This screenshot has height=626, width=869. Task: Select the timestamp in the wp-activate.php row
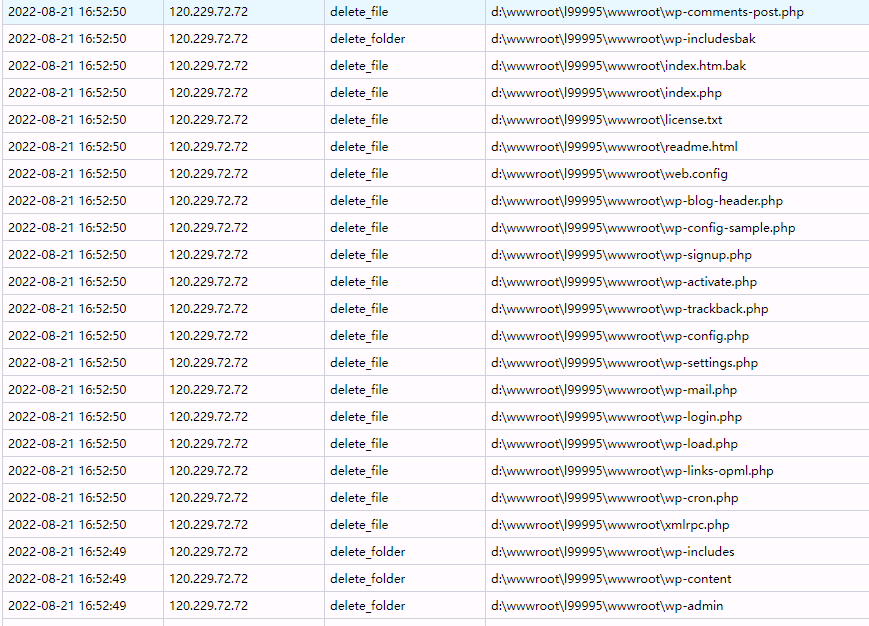click(67, 282)
